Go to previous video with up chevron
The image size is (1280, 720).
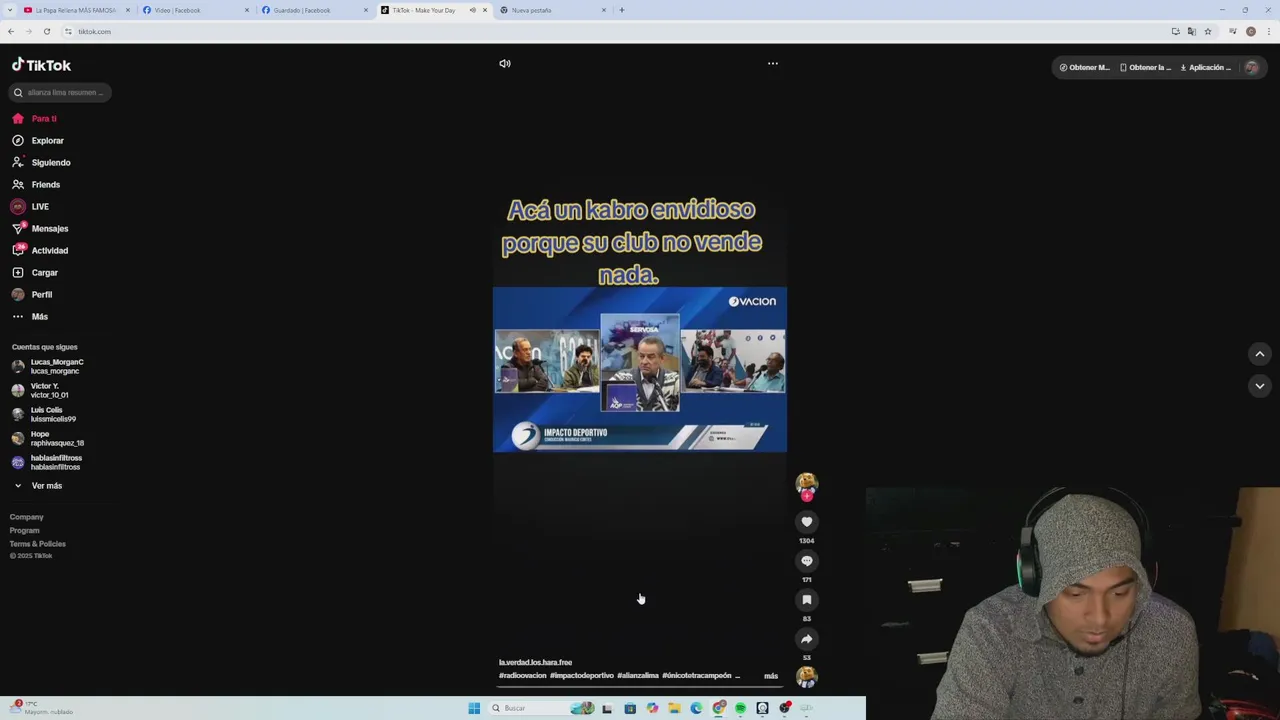tap(1260, 354)
